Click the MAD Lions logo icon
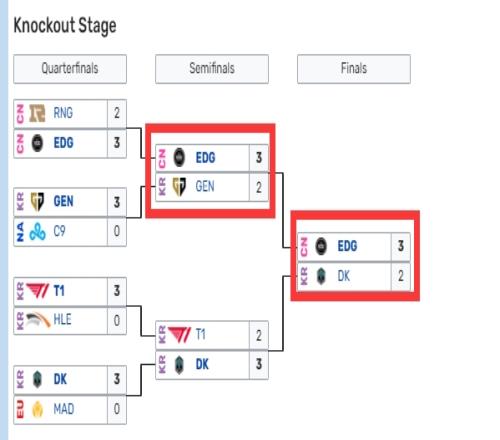Image resolution: width=500 pixels, height=440 pixels. (x=37, y=409)
